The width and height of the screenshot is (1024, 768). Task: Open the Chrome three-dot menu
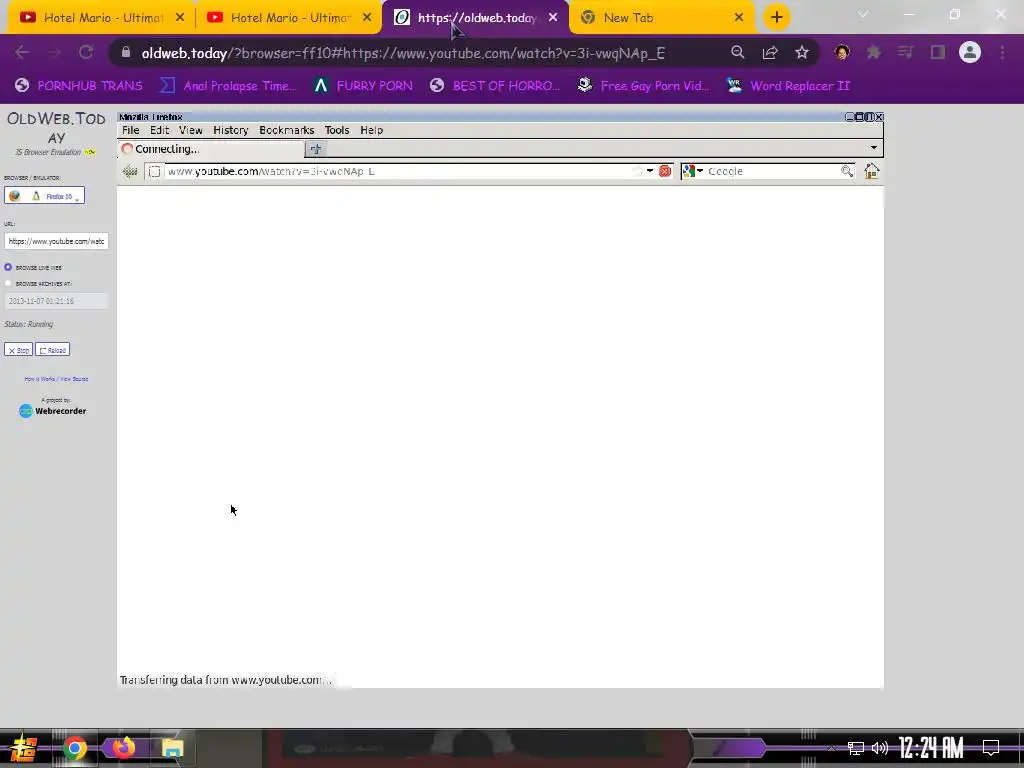pyautogui.click(x=1002, y=52)
